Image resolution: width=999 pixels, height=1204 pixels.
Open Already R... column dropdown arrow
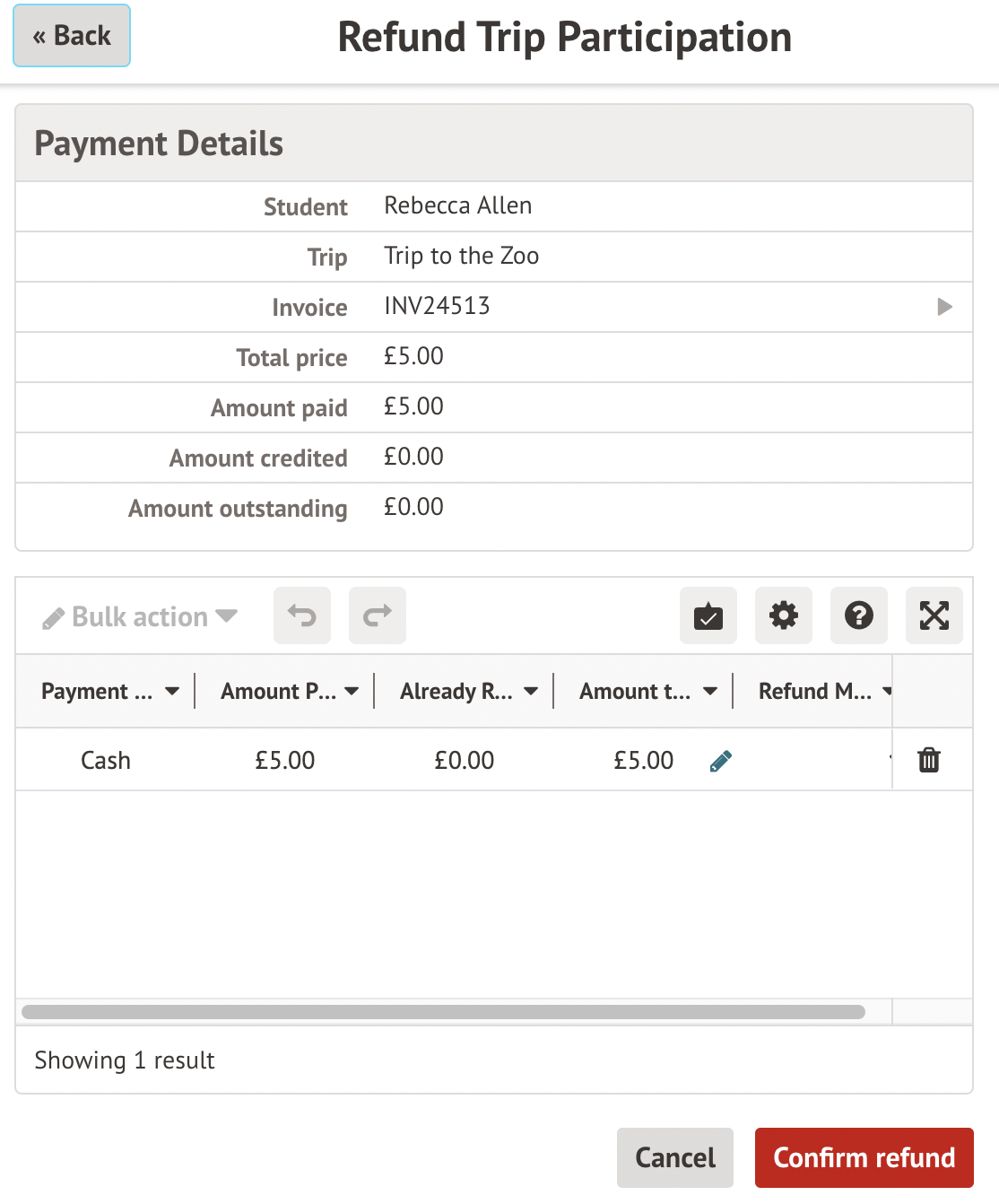pyautogui.click(x=531, y=692)
